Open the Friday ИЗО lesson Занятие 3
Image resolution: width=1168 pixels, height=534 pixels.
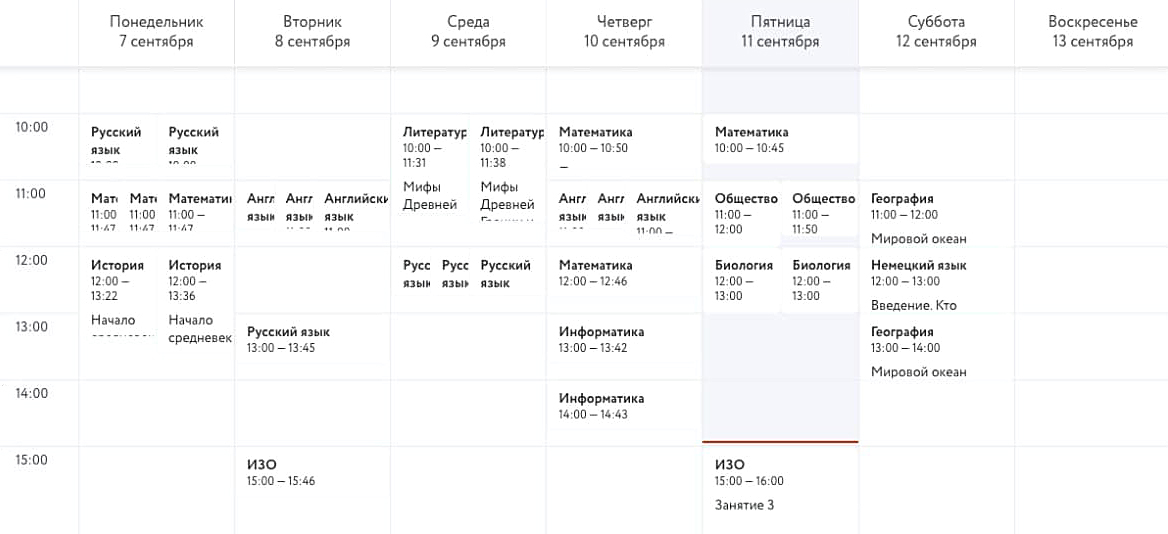pos(780,485)
